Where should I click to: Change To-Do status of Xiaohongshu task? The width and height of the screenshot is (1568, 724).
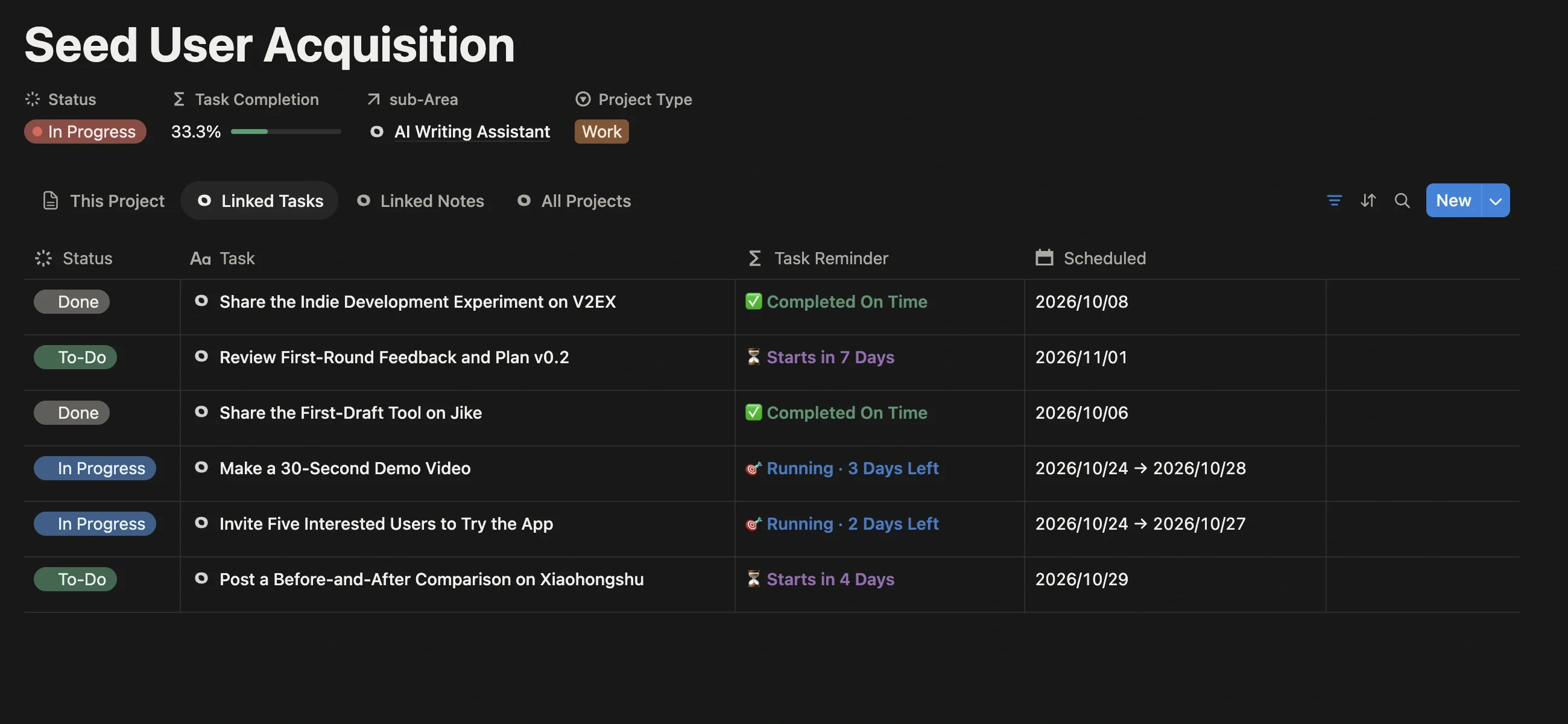pos(75,579)
